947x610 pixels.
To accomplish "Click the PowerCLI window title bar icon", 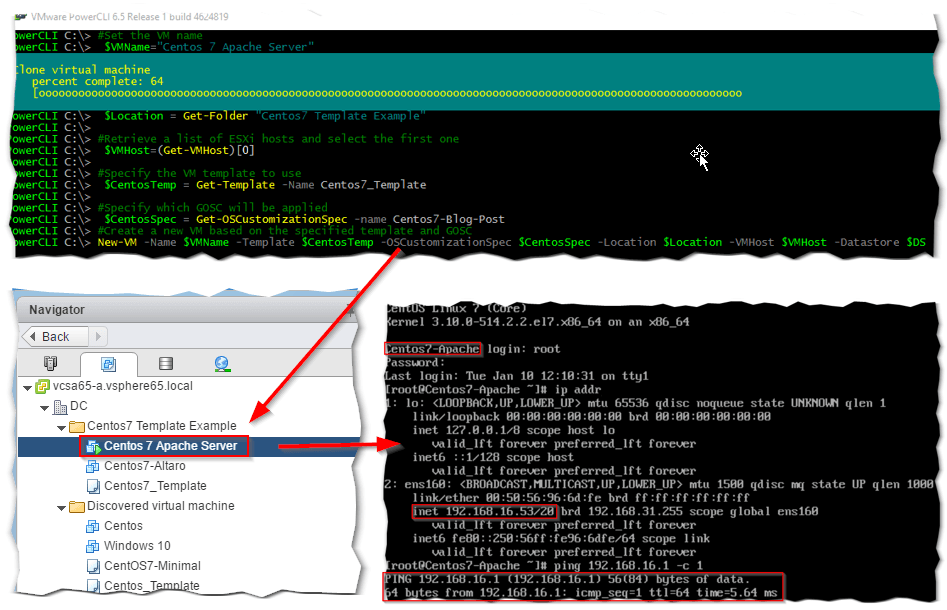I will point(21,17).
